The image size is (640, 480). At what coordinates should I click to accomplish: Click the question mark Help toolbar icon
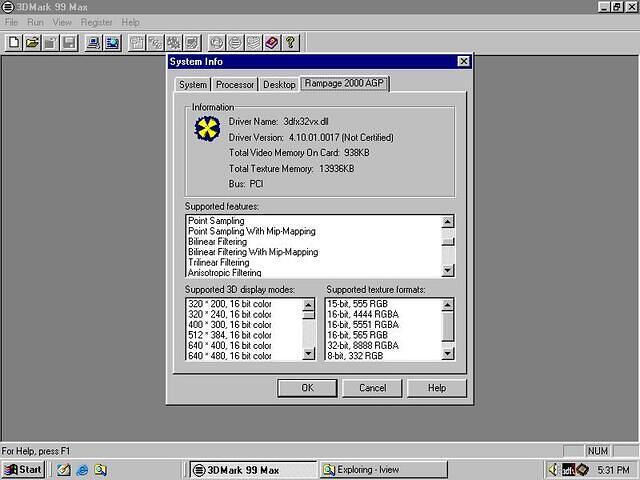coord(290,42)
